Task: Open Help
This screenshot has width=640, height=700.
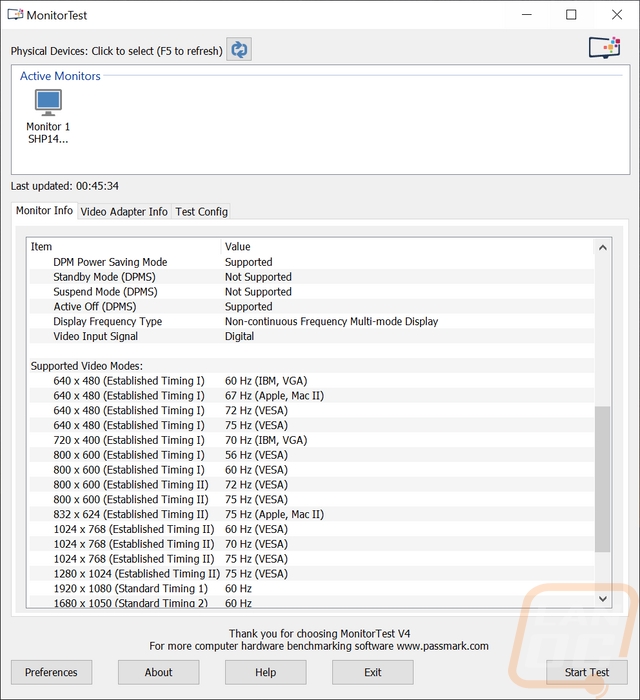Action: click(x=266, y=672)
